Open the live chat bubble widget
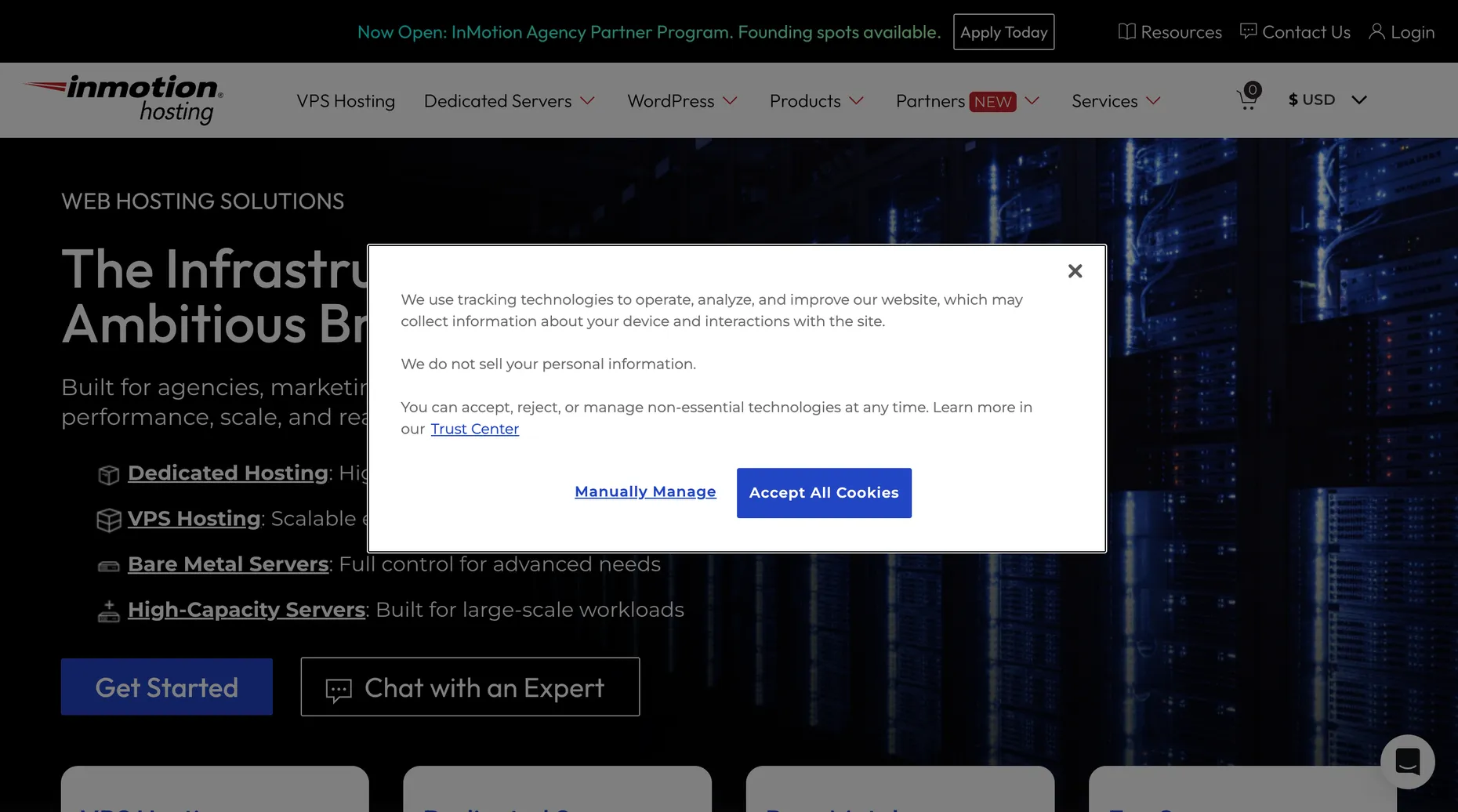 coord(1407,761)
